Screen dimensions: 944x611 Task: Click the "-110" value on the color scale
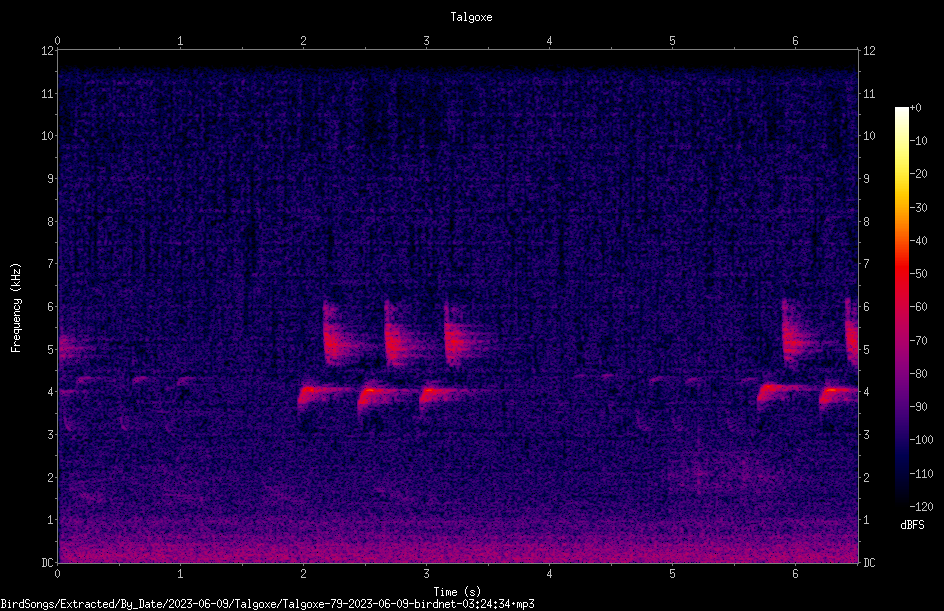[x=922, y=474]
